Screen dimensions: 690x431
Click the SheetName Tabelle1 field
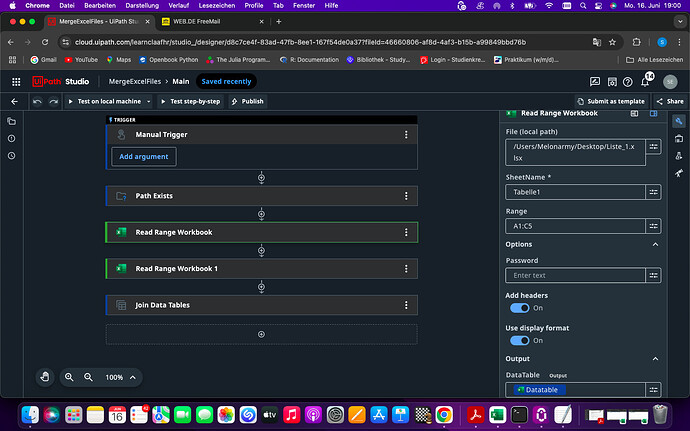coord(575,192)
